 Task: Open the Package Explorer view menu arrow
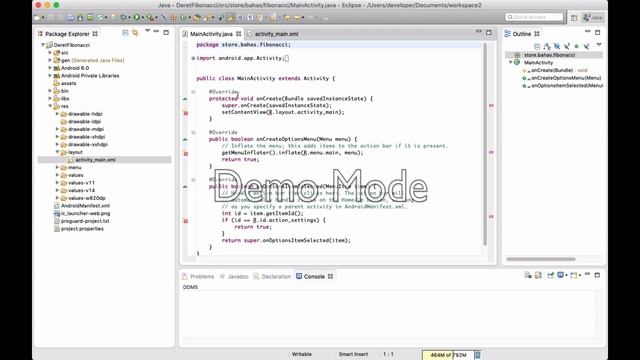pyautogui.click(x=147, y=31)
